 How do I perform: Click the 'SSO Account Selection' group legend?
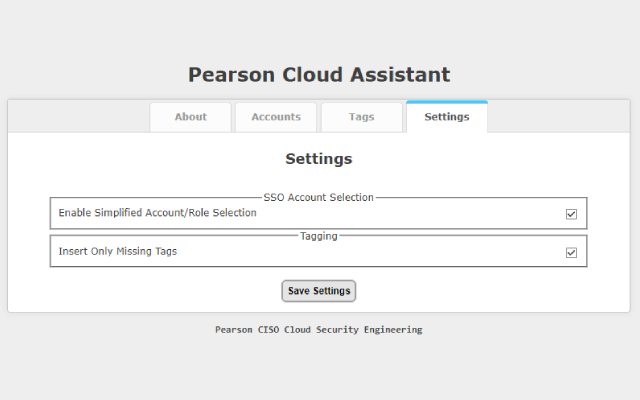[318, 198]
